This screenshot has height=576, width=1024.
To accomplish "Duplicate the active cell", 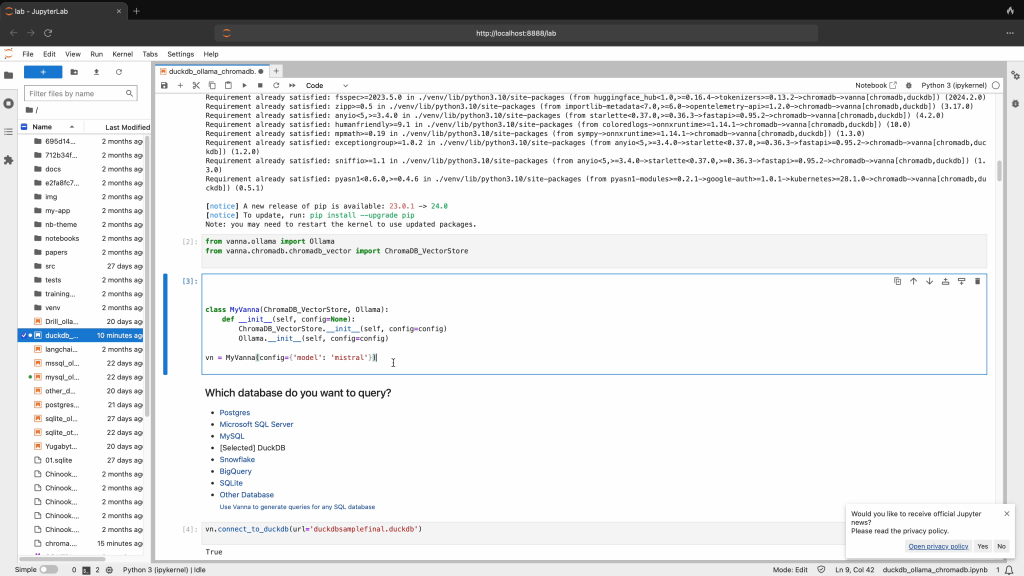I will (x=897, y=282).
